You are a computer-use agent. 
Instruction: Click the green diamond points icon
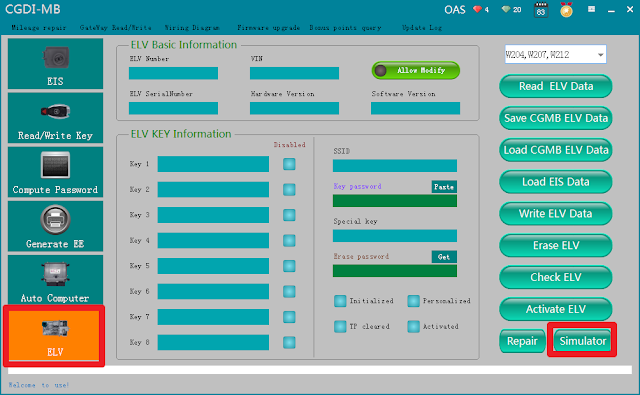tap(506, 9)
